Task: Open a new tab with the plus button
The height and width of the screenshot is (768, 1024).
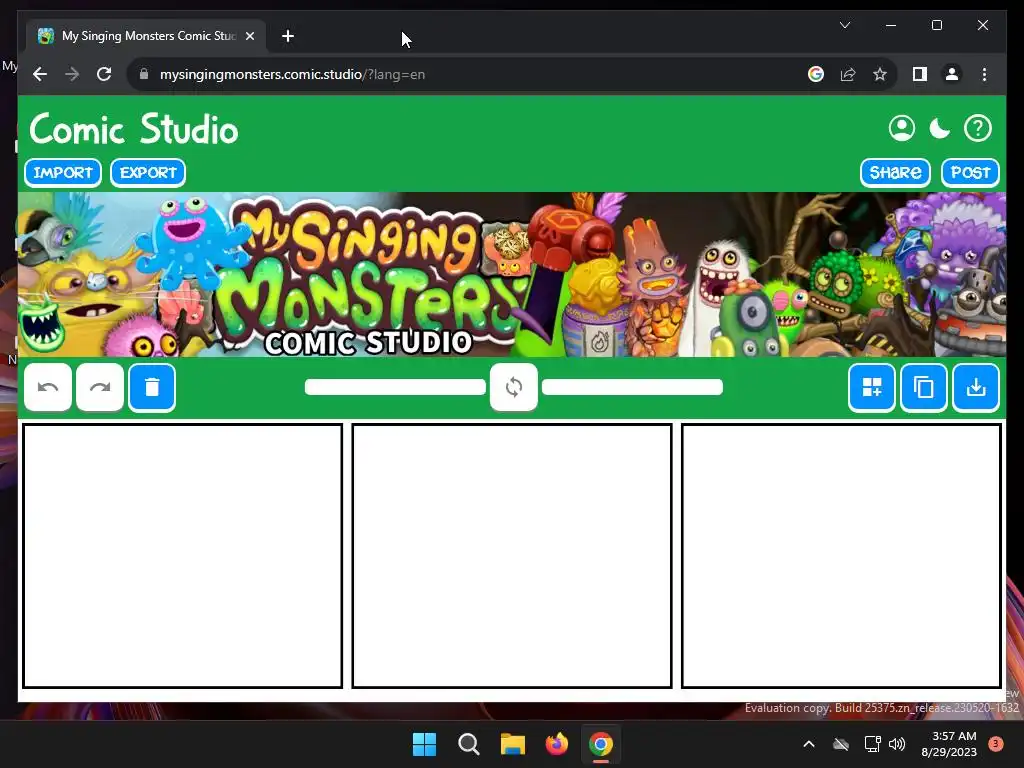Action: 288,36
